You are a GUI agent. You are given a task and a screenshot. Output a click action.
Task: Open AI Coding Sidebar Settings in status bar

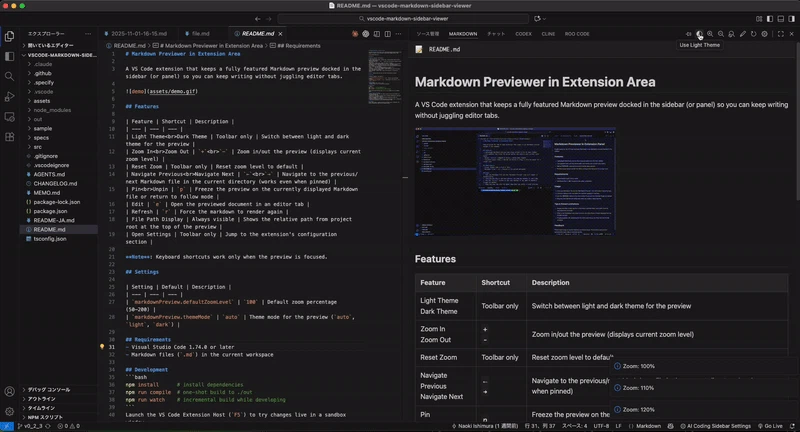point(715,426)
